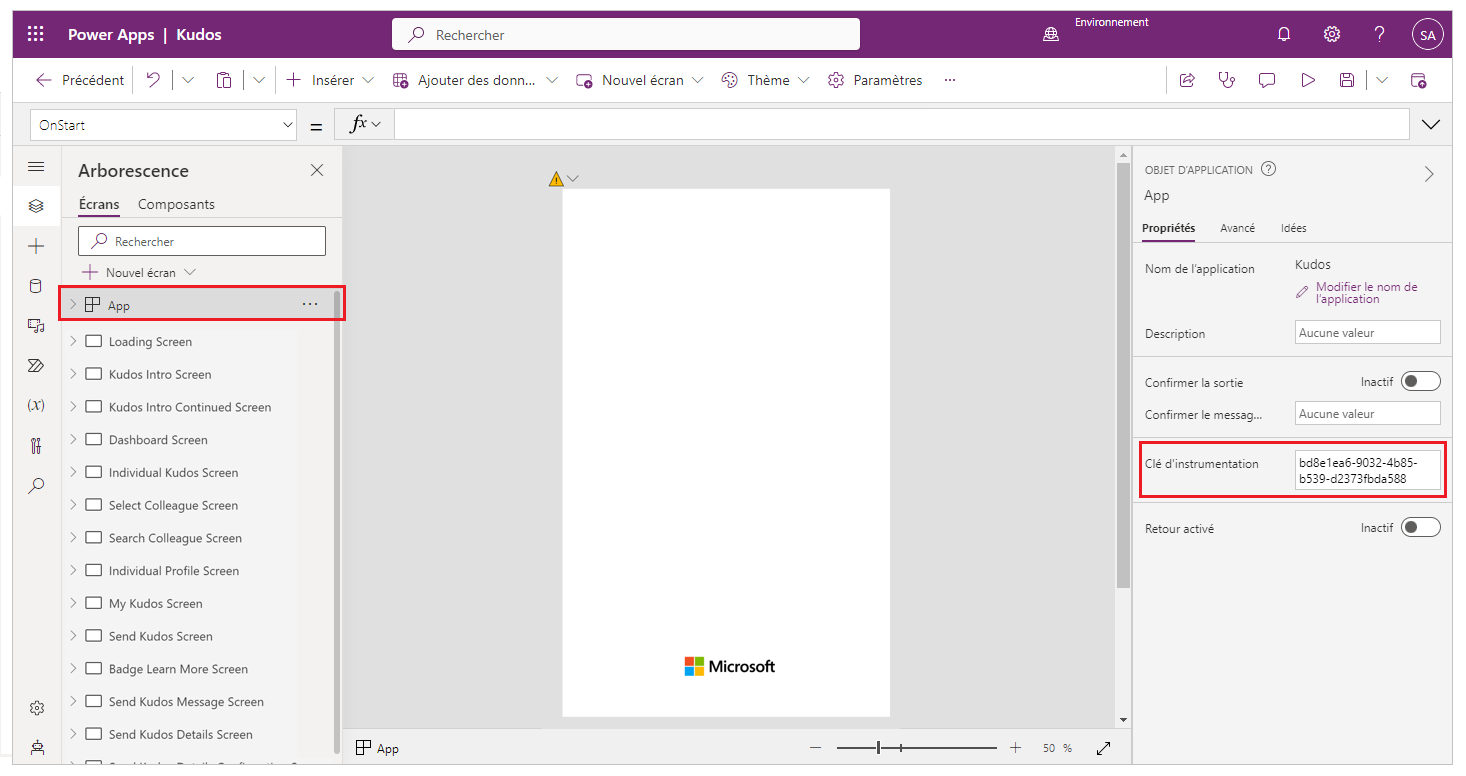Toggle the Retour activé switch
The height and width of the screenshot is (776, 1466).
tap(1420, 527)
